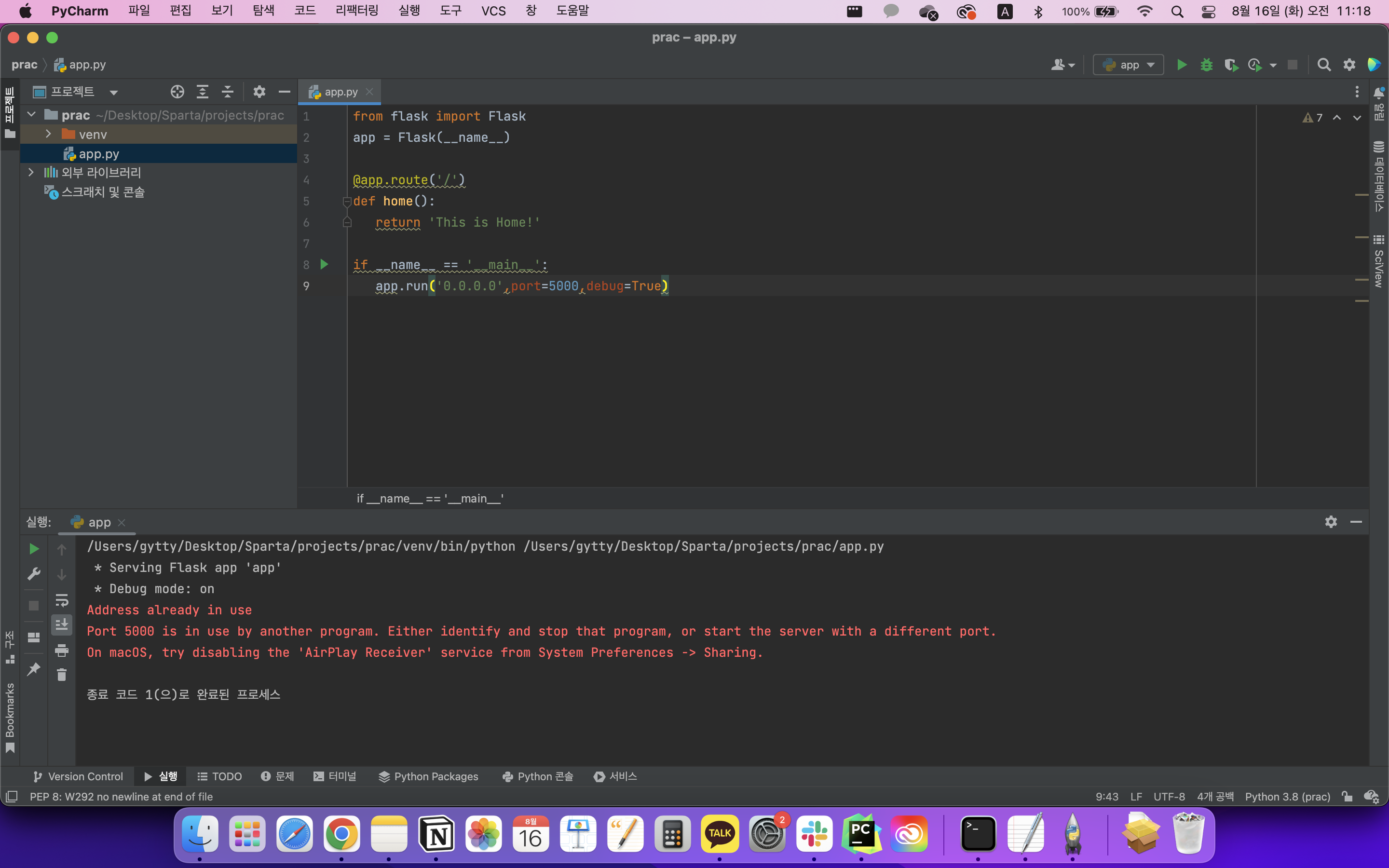Image resolution: width=1389 pixels, height=868 pixels.
Task: Pin the run tab
Action: pyautogui.click(x=34, y=669)
